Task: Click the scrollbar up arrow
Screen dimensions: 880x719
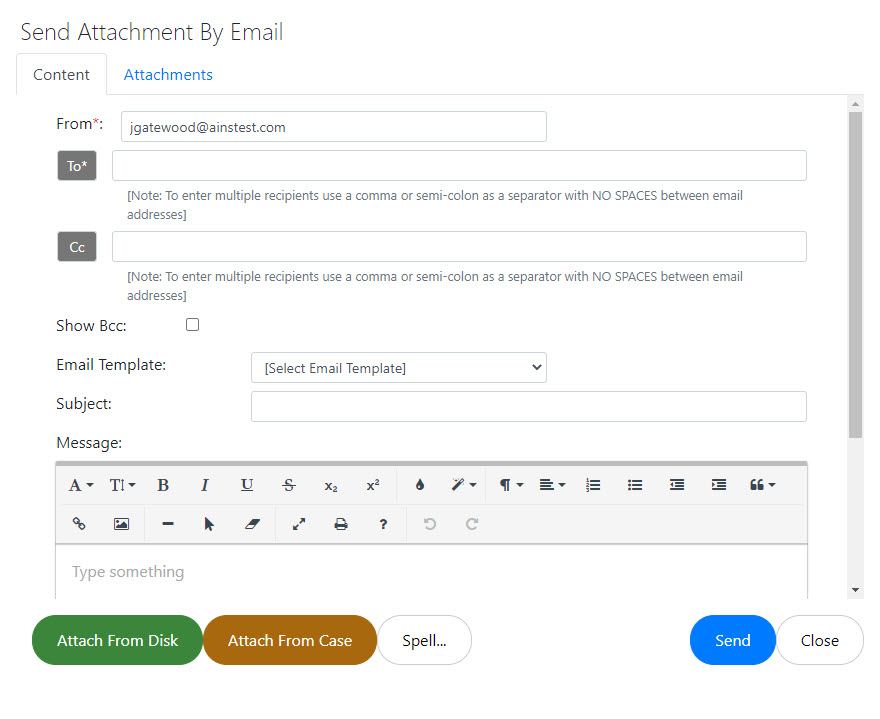Action: click(855, 104)
